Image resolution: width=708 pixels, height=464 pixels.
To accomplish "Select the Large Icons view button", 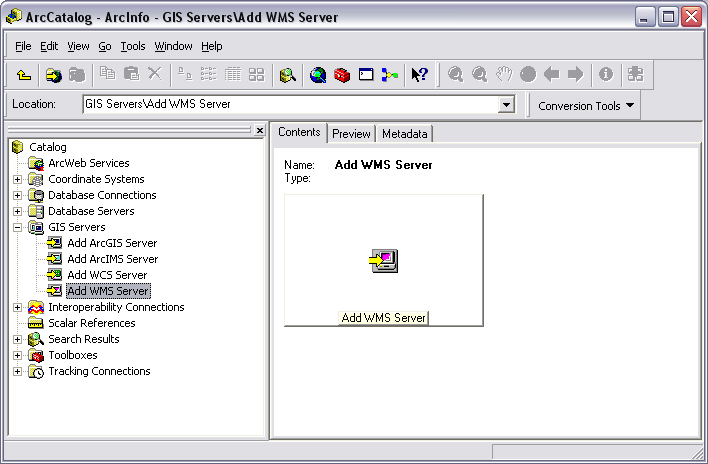I will point(185,74).
